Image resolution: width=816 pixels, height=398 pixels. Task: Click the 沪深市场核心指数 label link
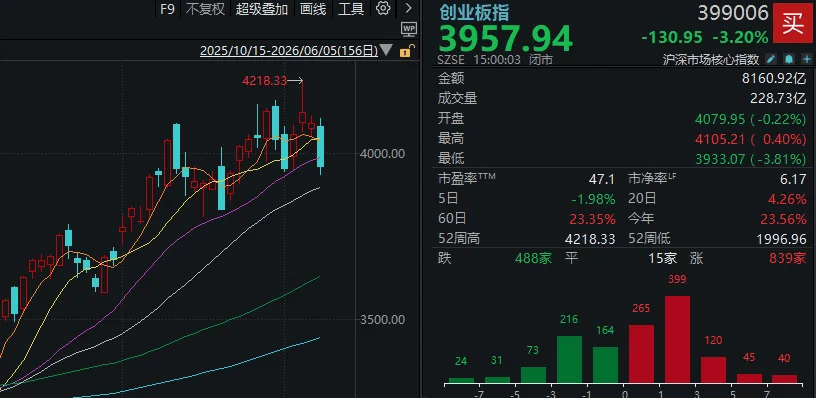coord(711,59)
